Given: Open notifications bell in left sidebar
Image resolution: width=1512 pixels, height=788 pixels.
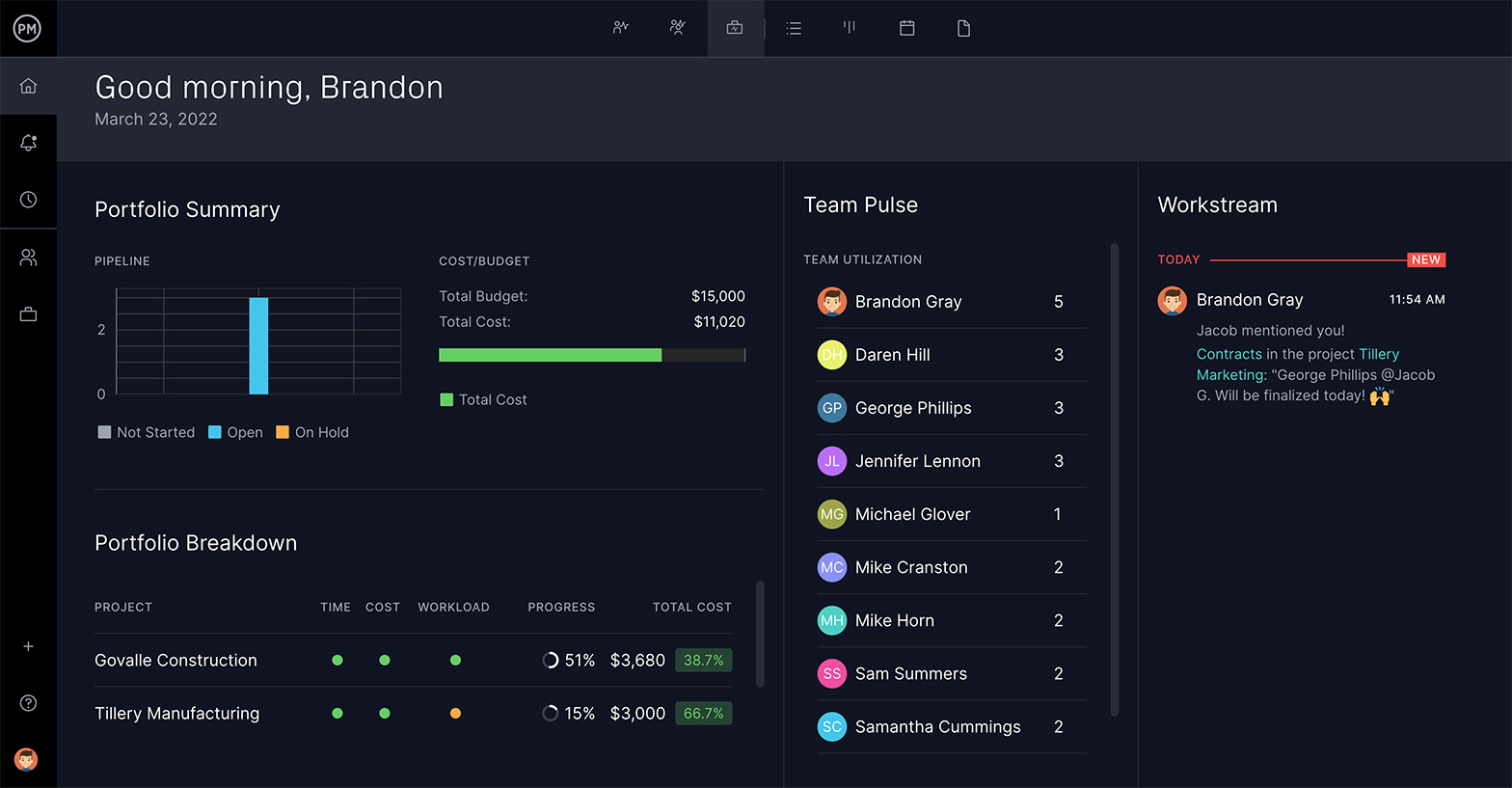Looking at the screenshot, I should [28, 143].
